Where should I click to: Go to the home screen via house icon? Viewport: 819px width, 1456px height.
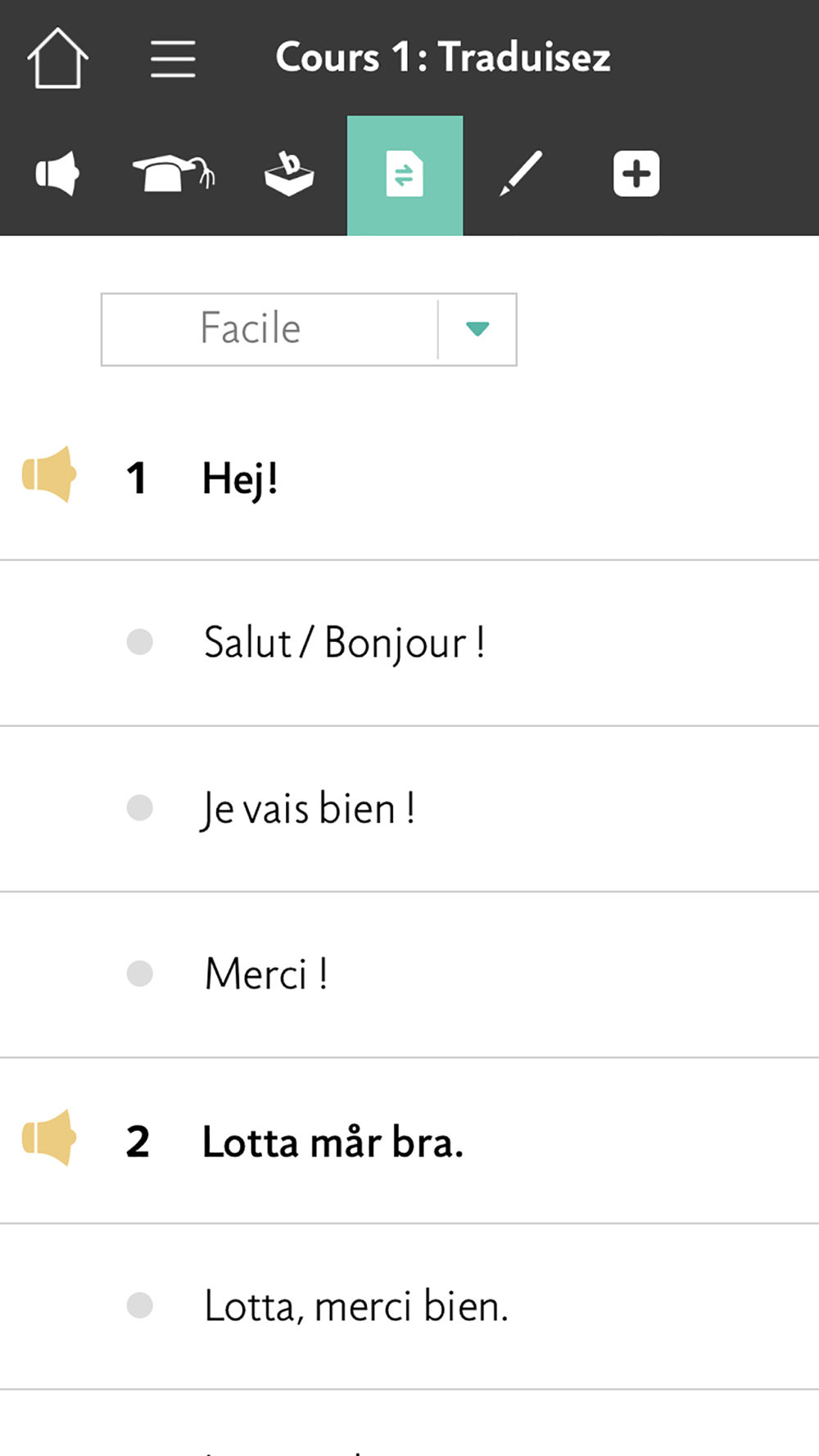[x=57, y=58]
